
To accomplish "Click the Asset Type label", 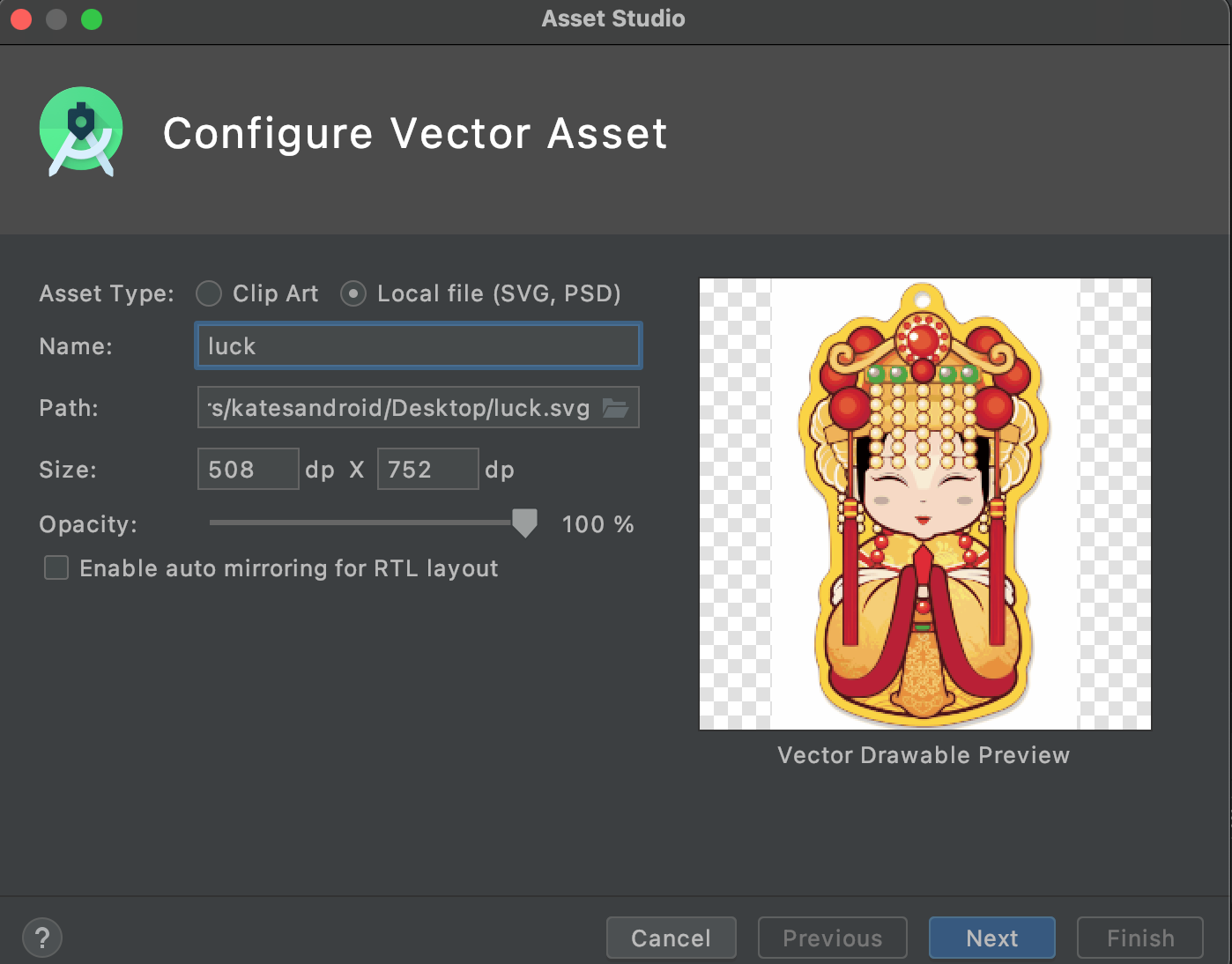I will (x=107, y=293).
